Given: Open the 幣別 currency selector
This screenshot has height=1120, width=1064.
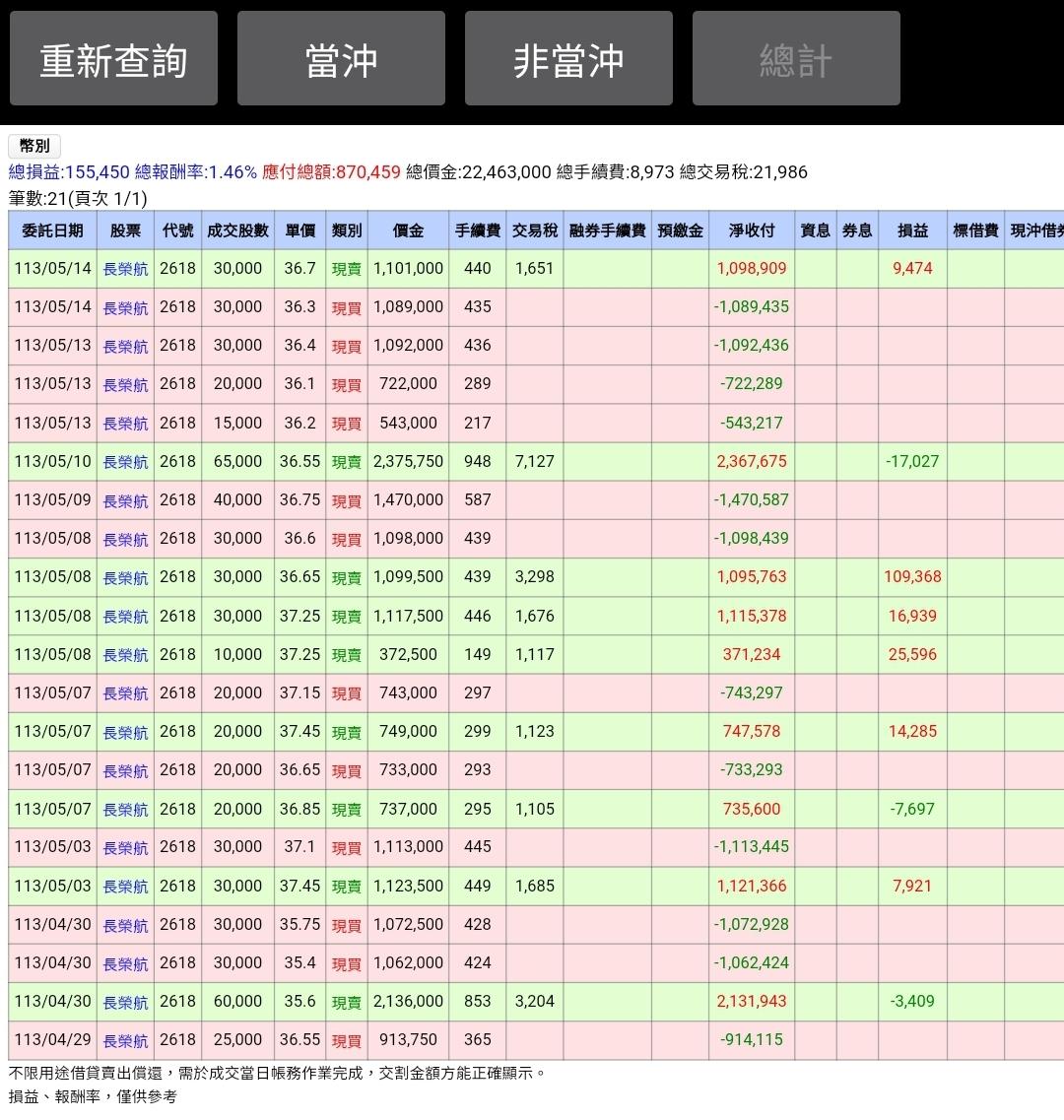Looking at the screenshot, I should (x=34, y=146).
